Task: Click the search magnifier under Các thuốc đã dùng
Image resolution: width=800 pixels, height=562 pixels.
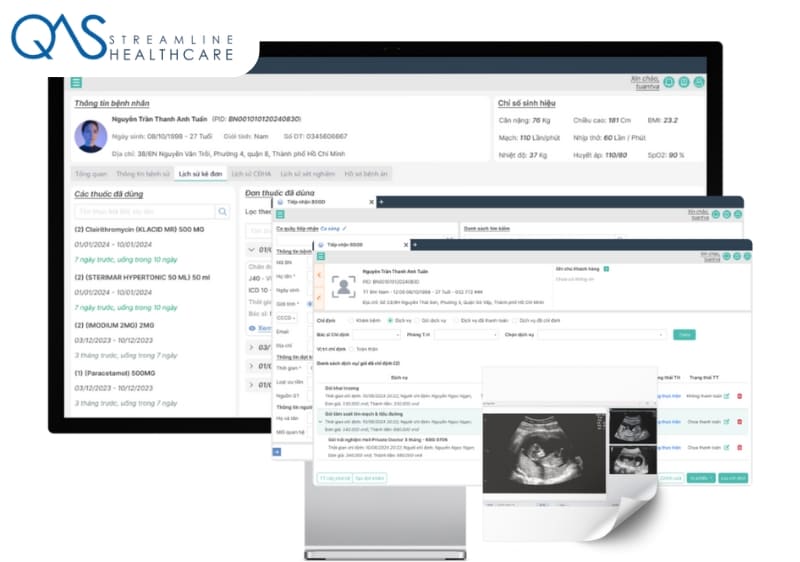Action: pyautogui.click(x=222, y=211)
